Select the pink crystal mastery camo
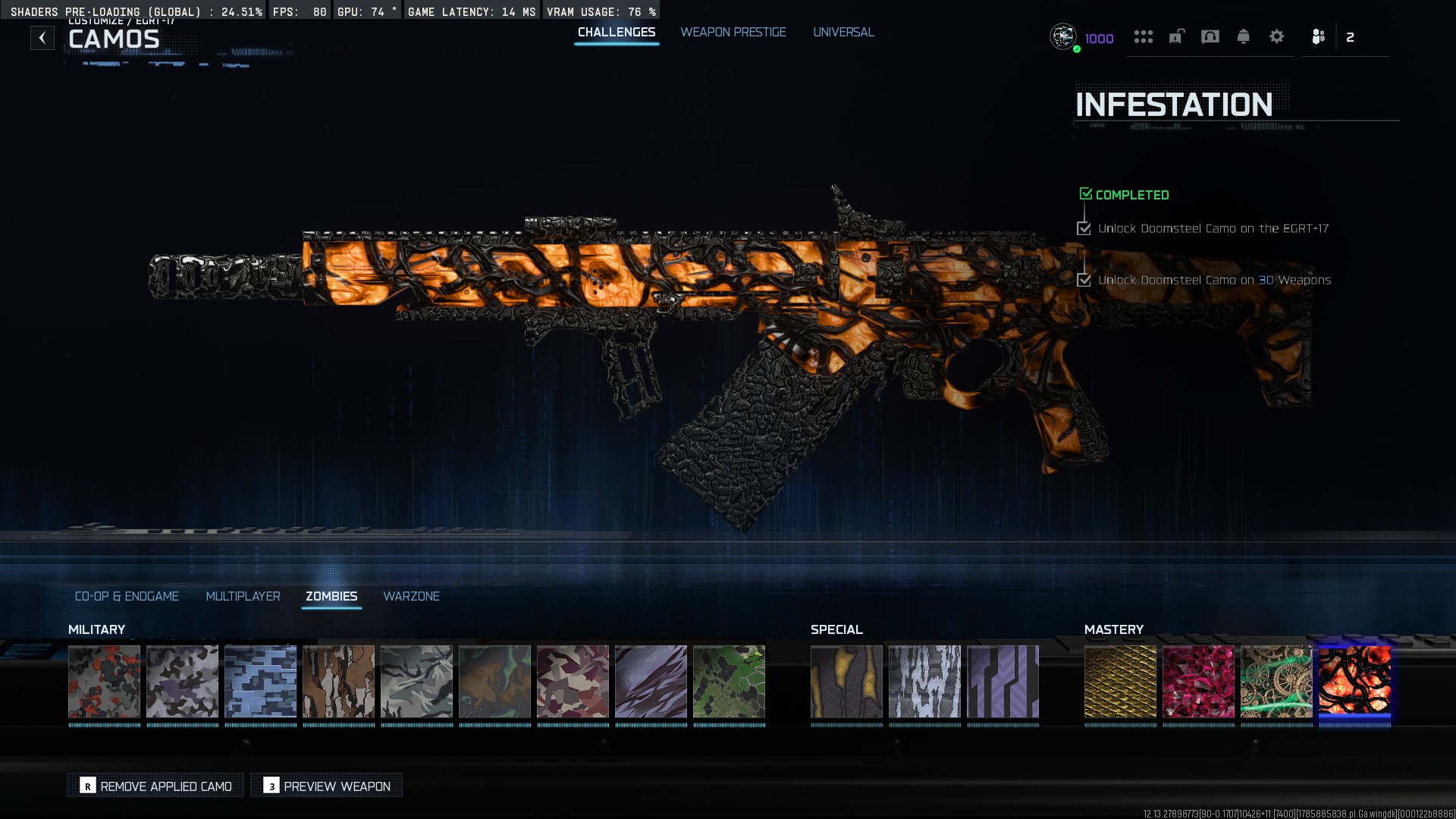Screen dimensions: 1456x819 coord(1199,682)
